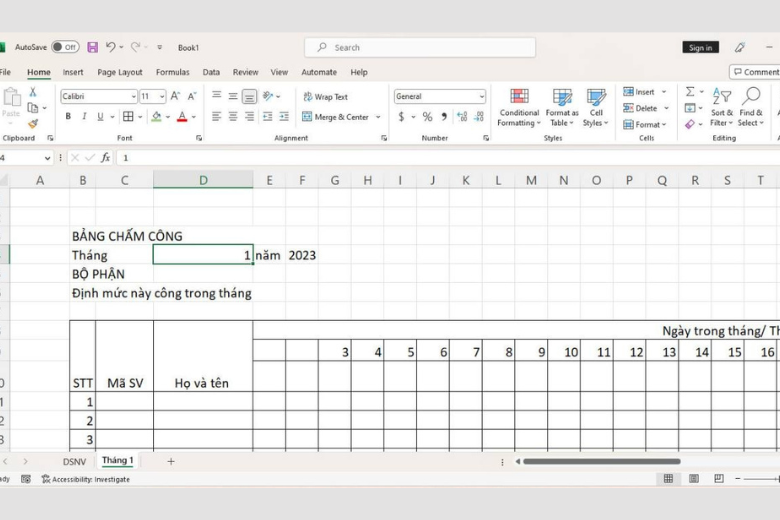Click the Undo arrow icon
The image size is (780, 520).
point(110,47)
